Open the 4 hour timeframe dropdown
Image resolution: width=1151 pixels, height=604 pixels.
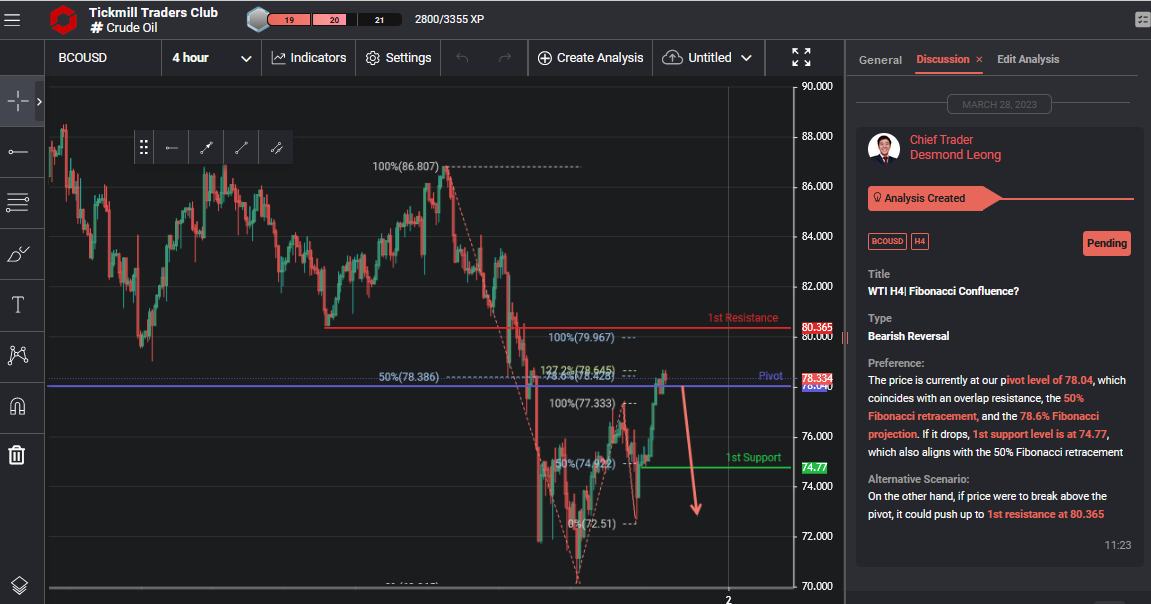tap(211, 58)
